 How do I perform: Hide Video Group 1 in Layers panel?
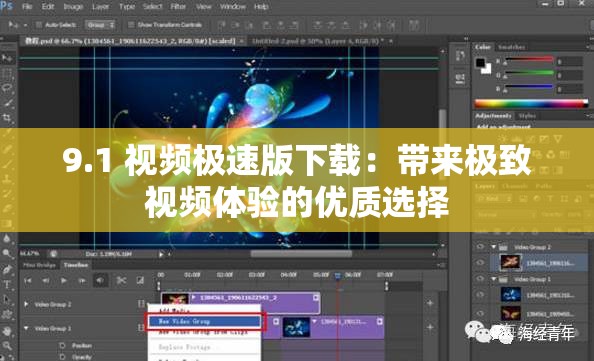(480, 279)
